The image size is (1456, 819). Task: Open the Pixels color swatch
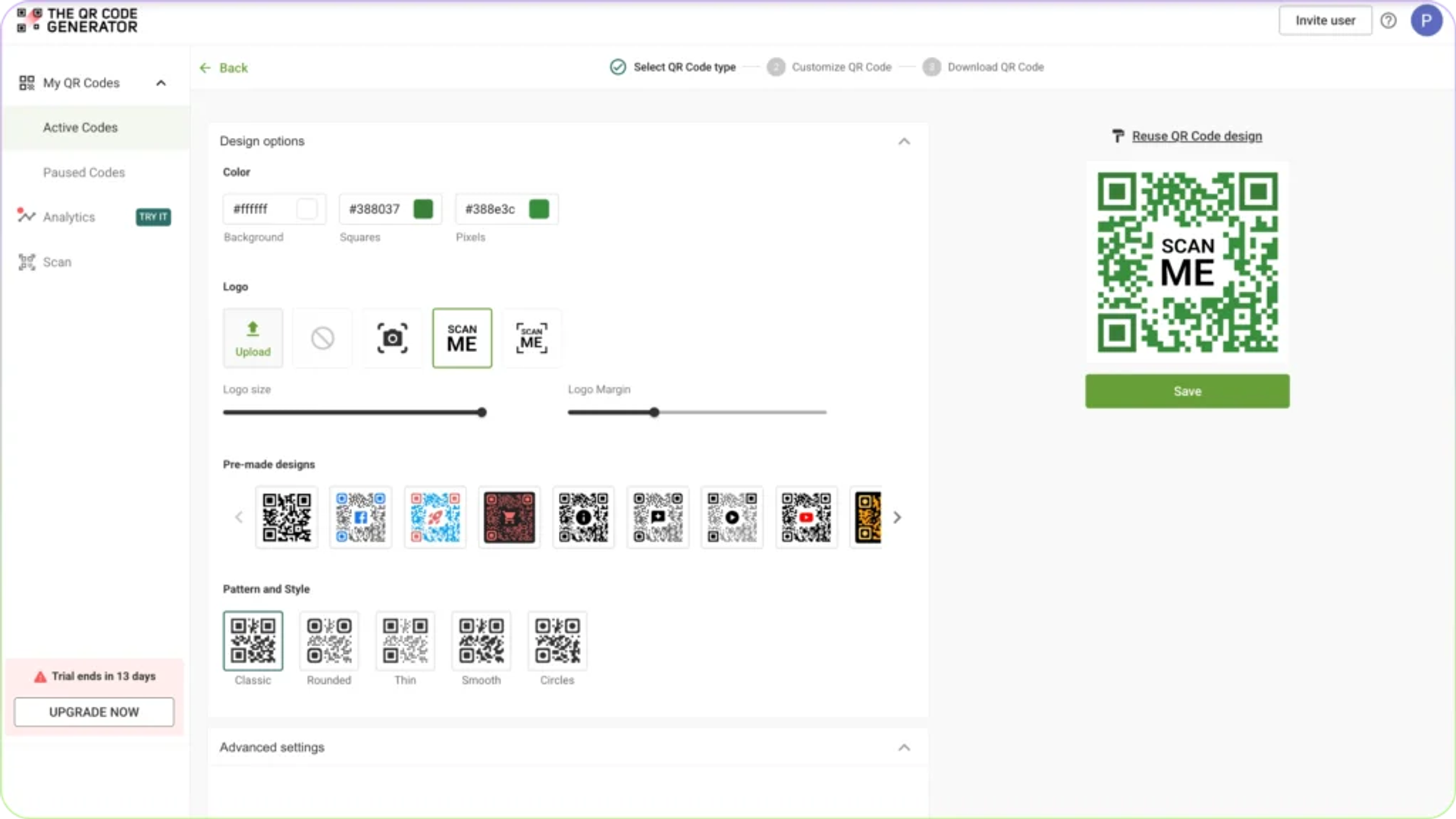click(539, 209)
